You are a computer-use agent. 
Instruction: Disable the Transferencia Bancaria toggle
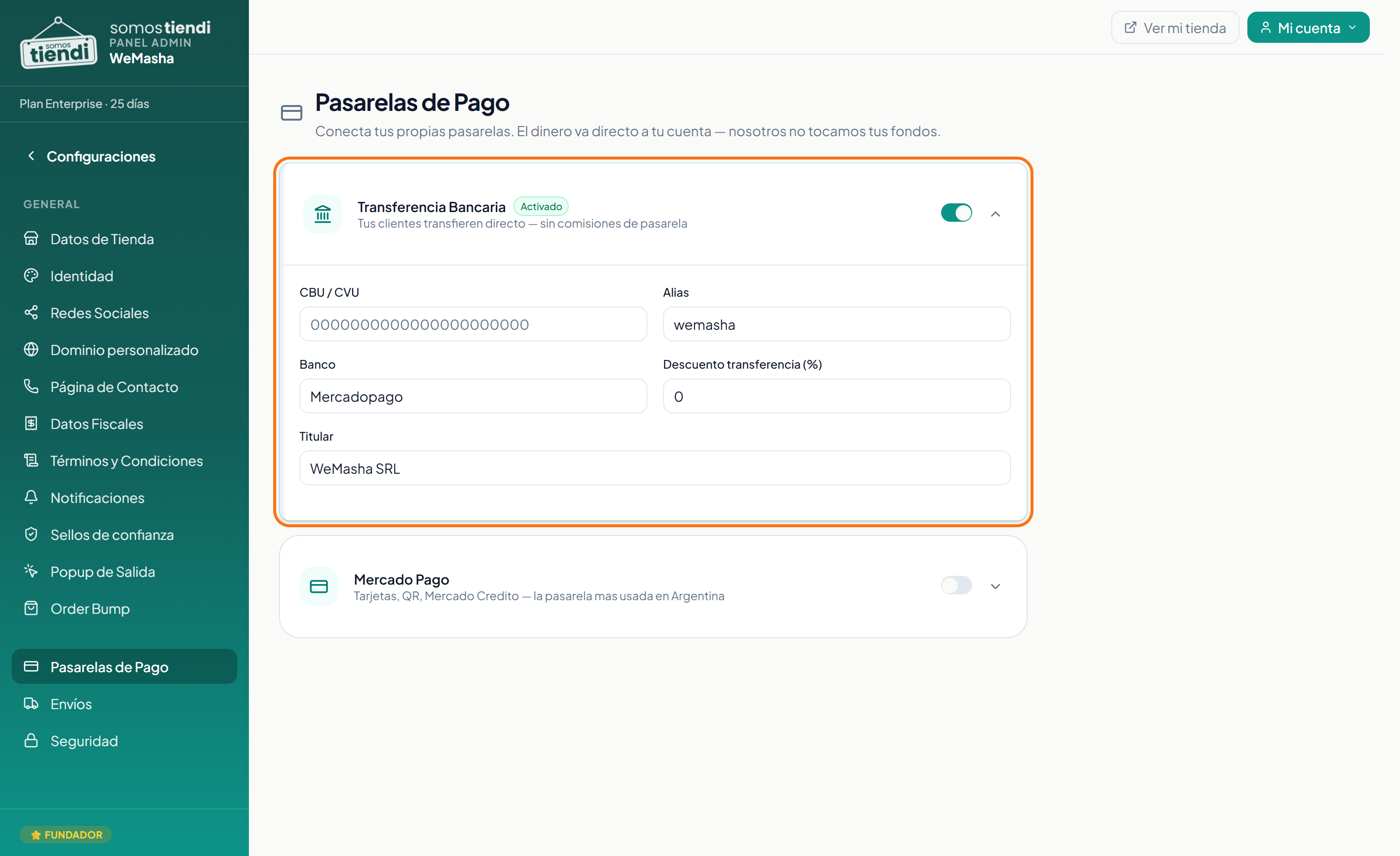tap(956, 213)
